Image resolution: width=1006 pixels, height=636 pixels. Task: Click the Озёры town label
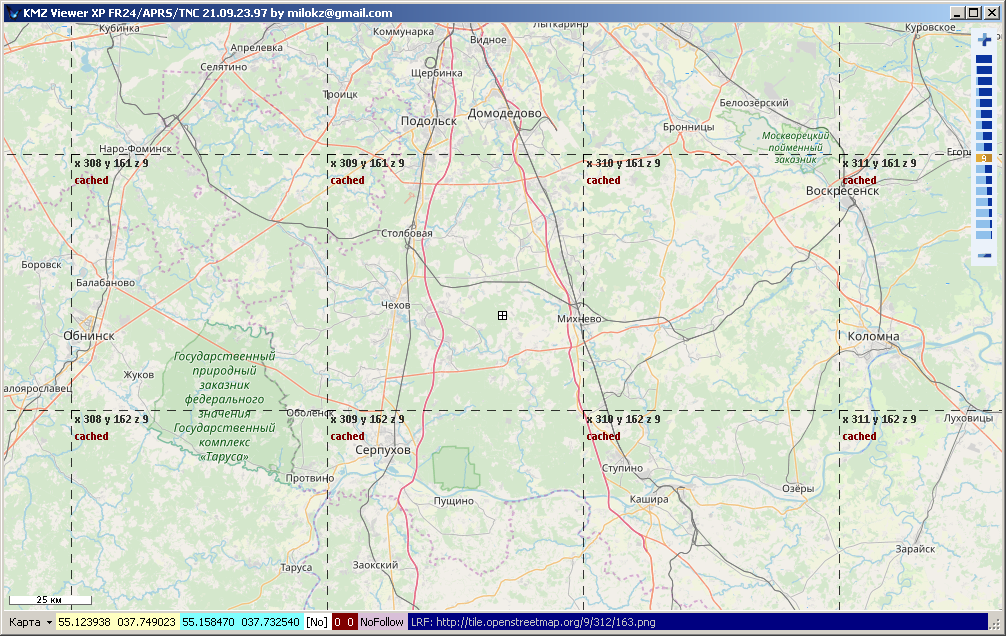point(798,488)
